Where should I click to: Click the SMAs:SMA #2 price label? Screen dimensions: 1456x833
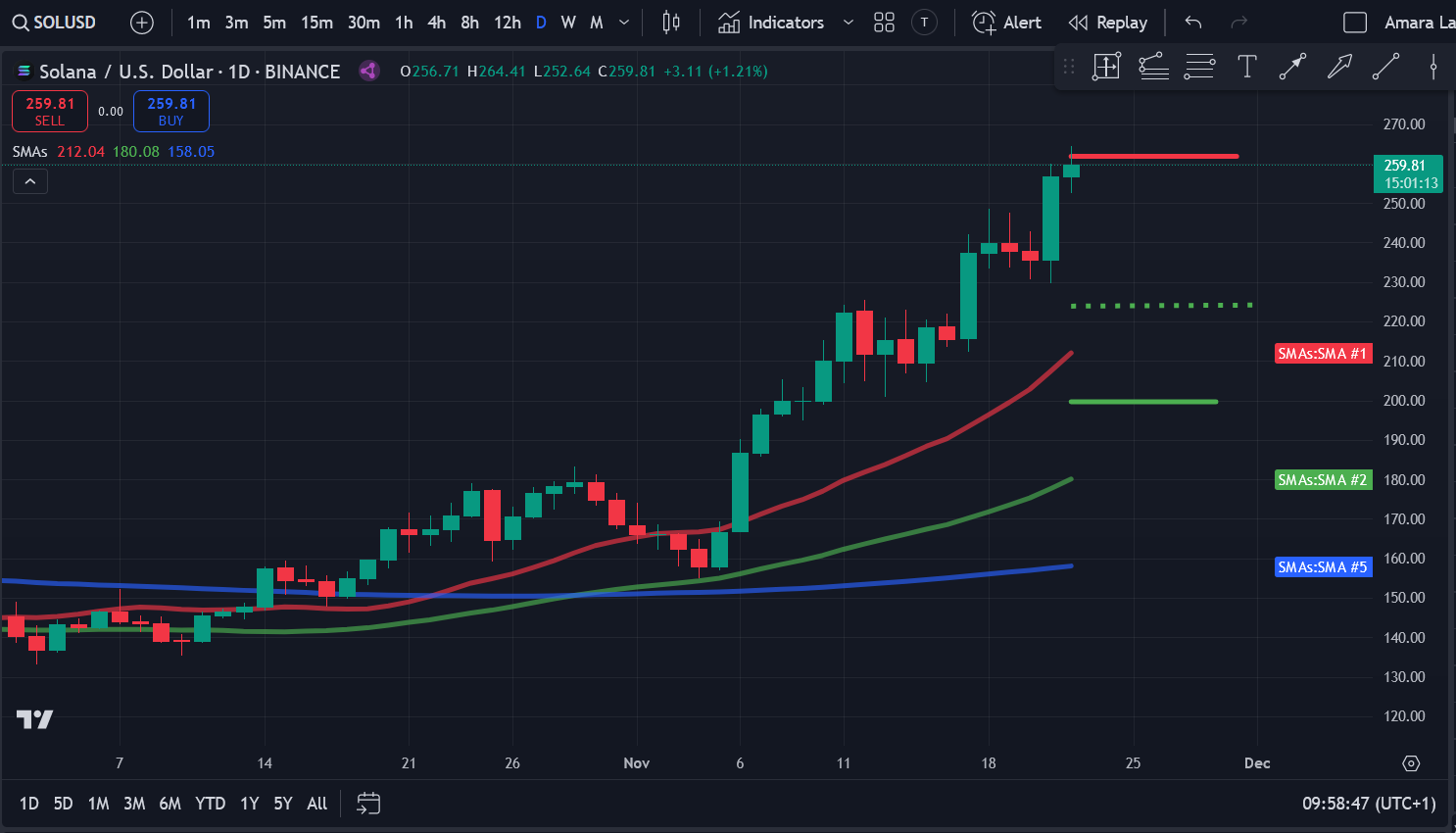[x=1323, y=480]
